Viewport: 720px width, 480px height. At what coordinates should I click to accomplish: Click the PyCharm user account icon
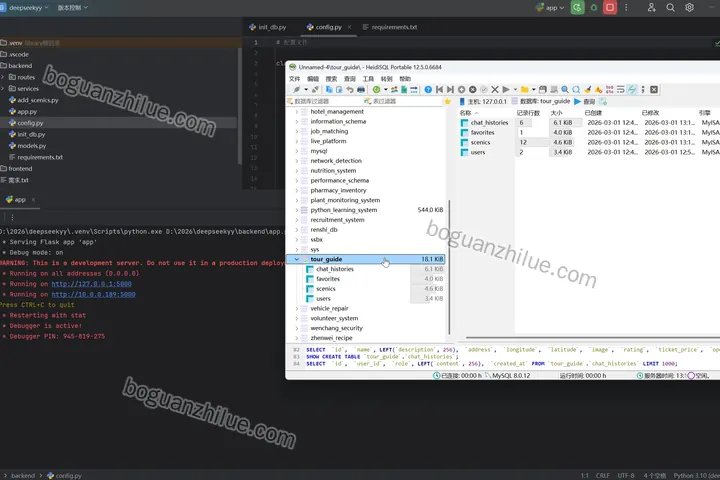tap(652, 7)
